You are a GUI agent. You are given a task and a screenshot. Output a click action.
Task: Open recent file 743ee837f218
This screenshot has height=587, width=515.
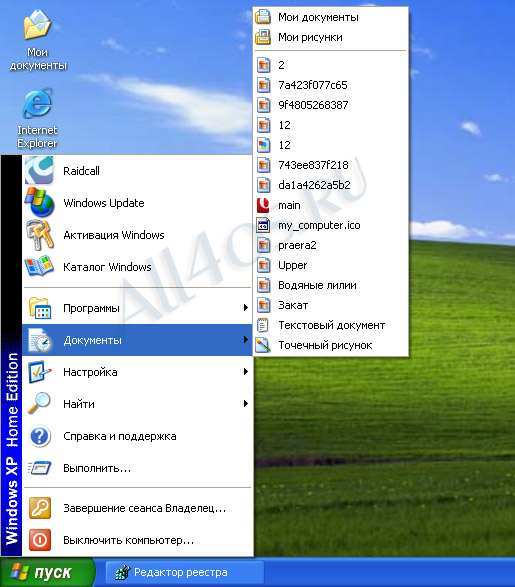[330, 165]
